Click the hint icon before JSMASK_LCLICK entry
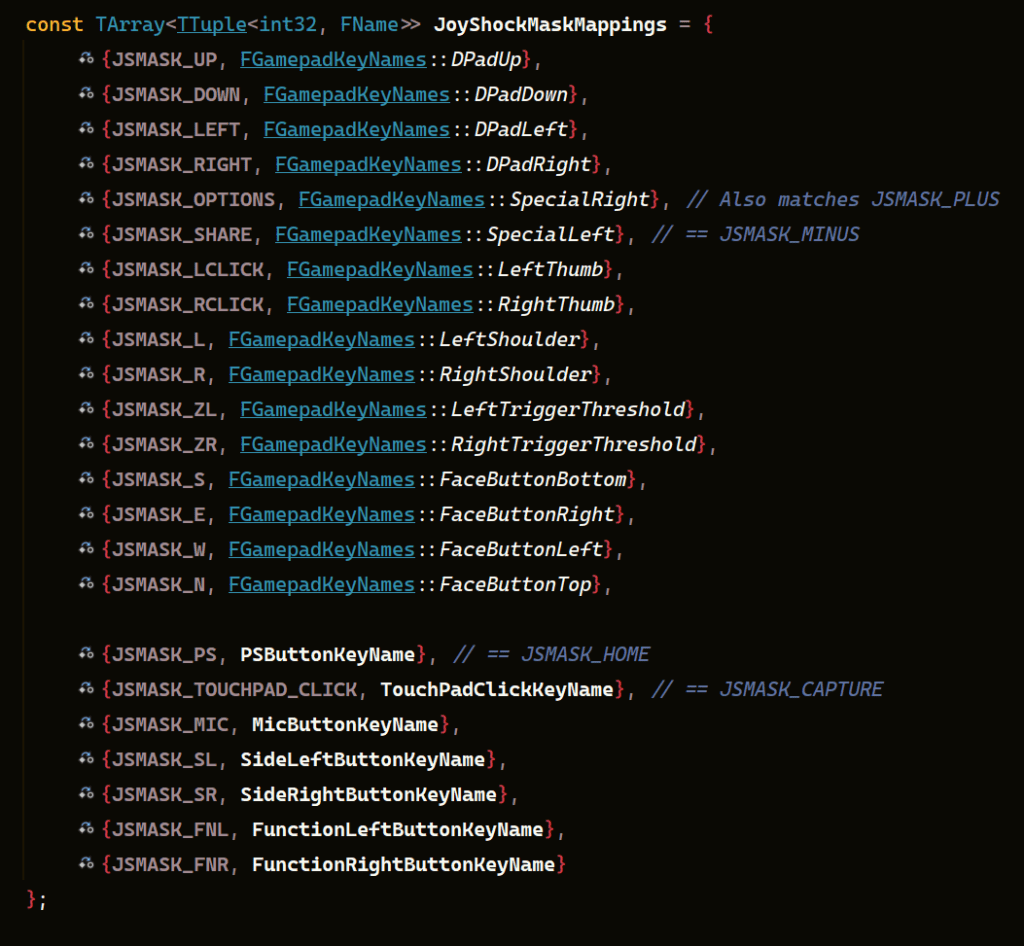This screenshot has width=1024, height=946. [x=87, y=270]
